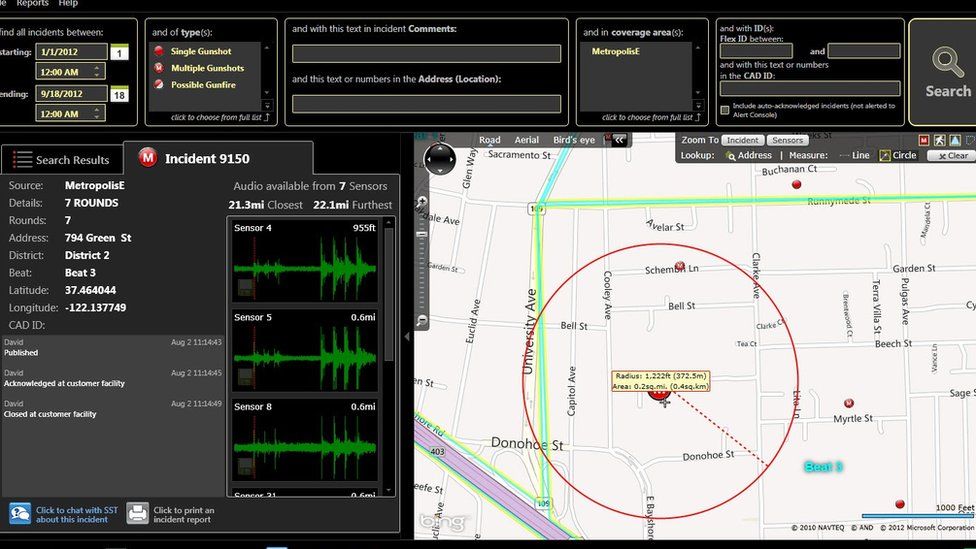Open the ending date calendar icon
Image resolution: width=976 pixels, height=549 pixels.
tap(119, 95)
